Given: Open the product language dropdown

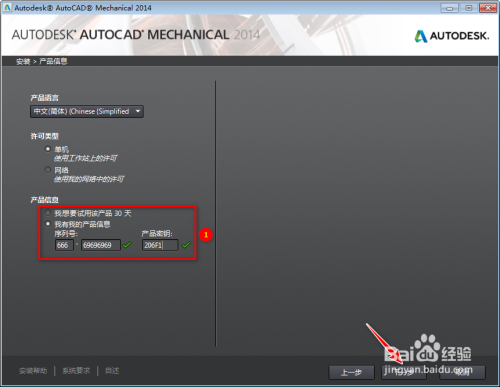Looking at the screenshot, I should (x=87, y=111).
